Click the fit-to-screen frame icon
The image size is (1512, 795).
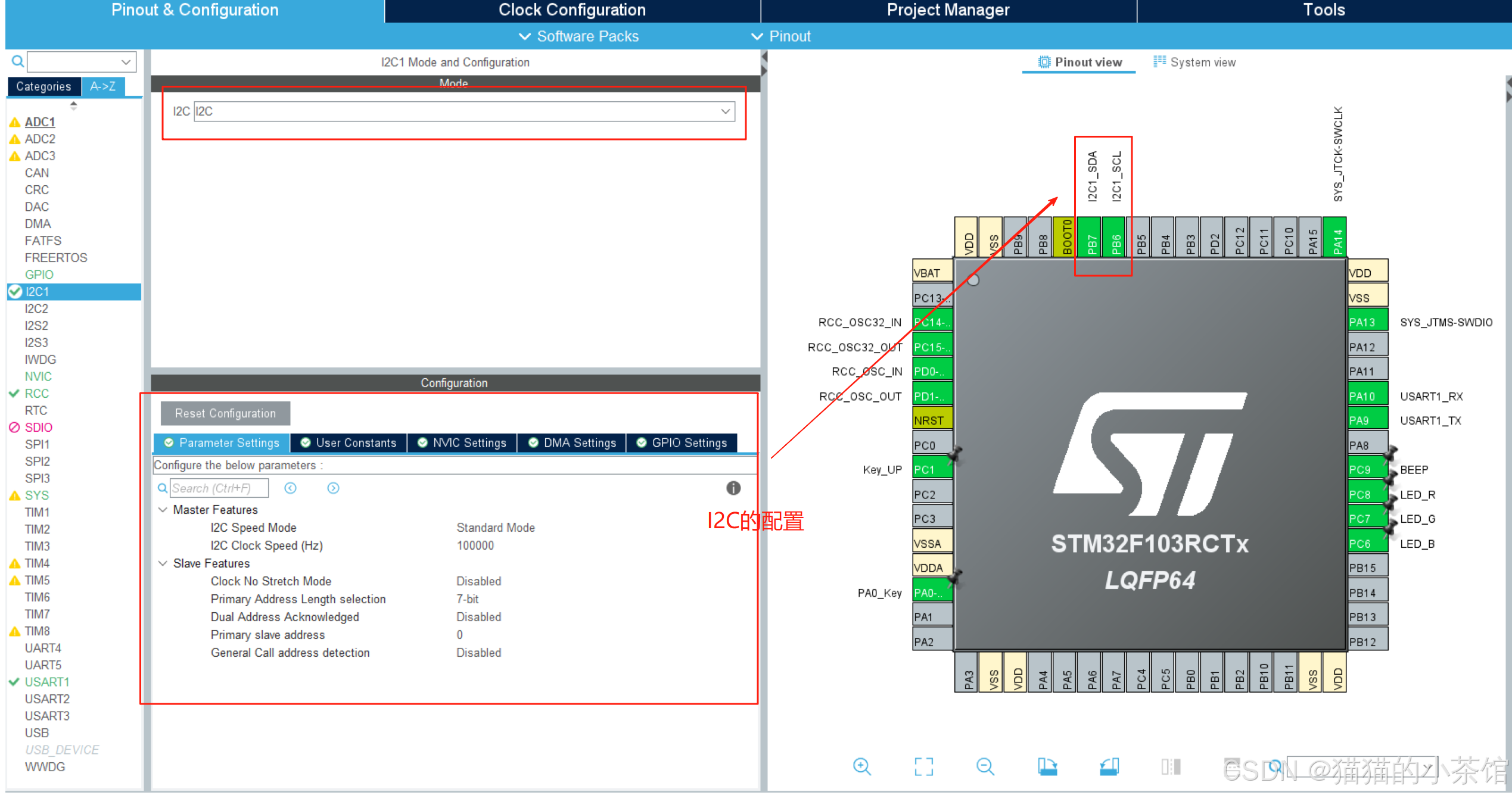[x=923, y=766]
